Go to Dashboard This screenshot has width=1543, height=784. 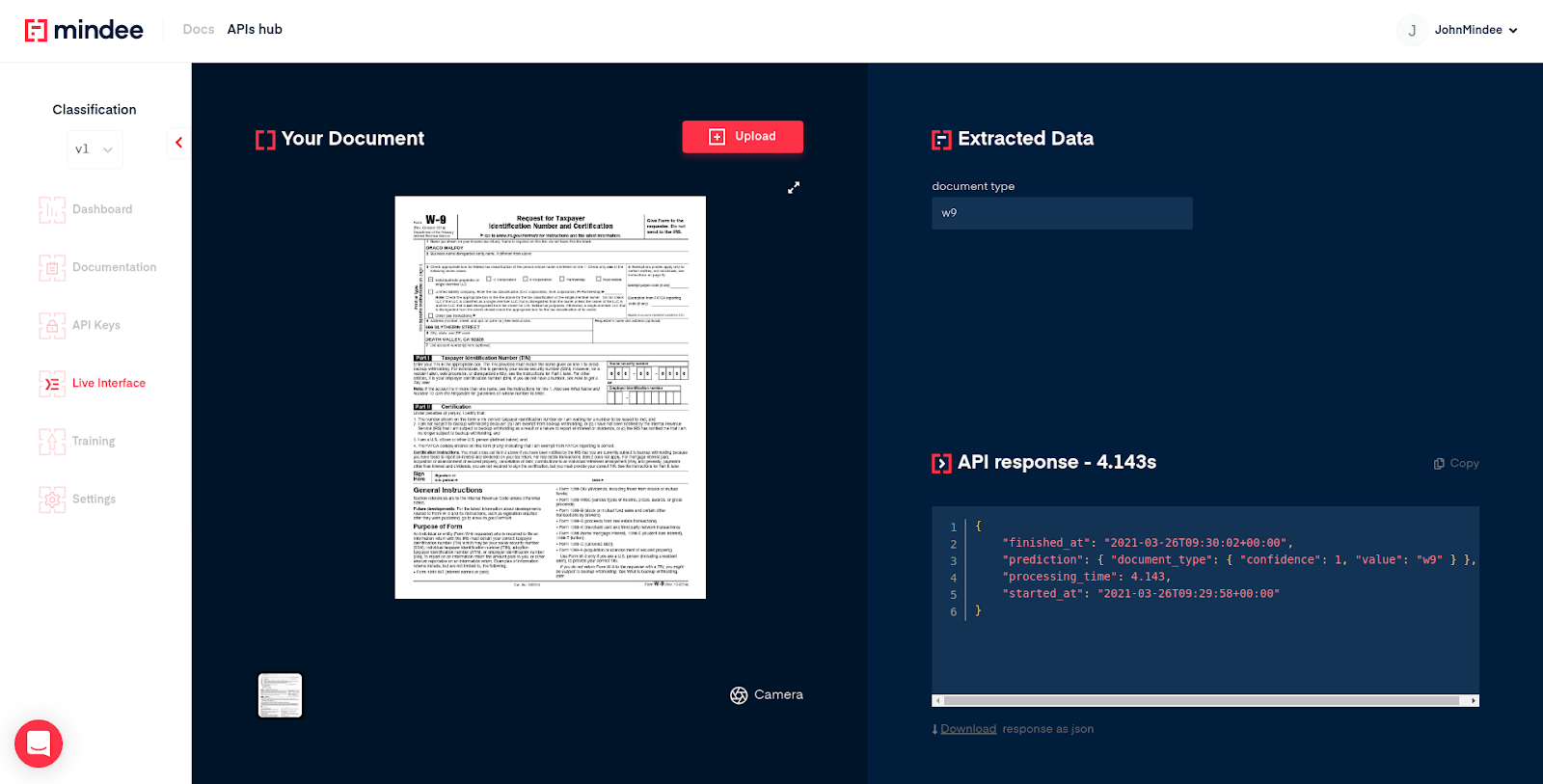pyautogui.click(x=102, y=209)
